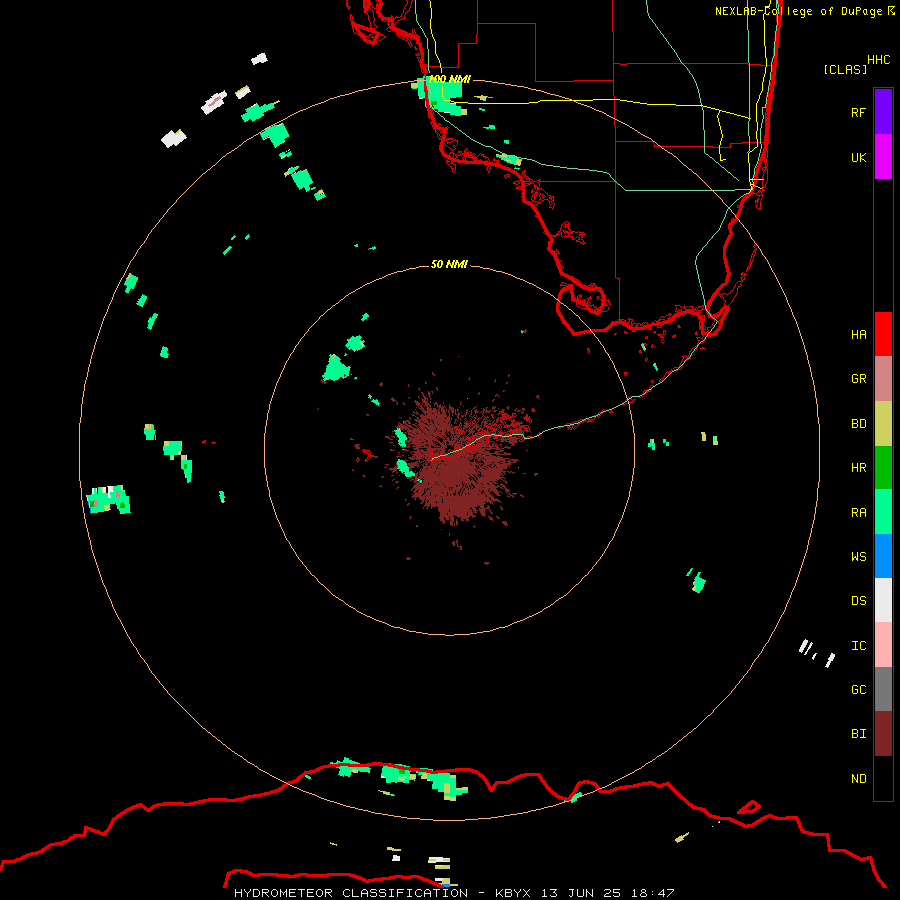This screenshot has height=900, width=900.
Task: Click the [CLAS] units label
Action: 845,69
